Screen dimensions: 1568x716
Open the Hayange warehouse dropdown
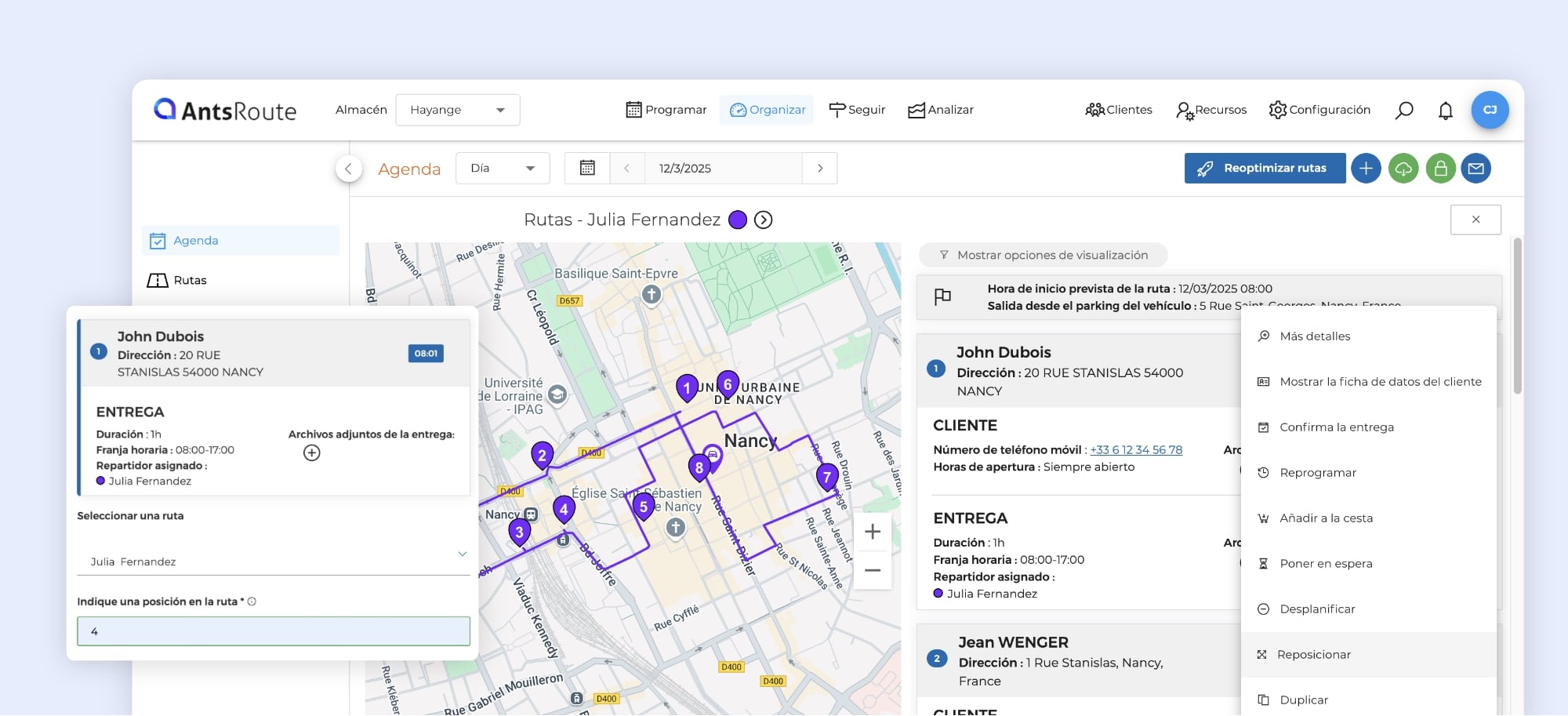(457, 111)
